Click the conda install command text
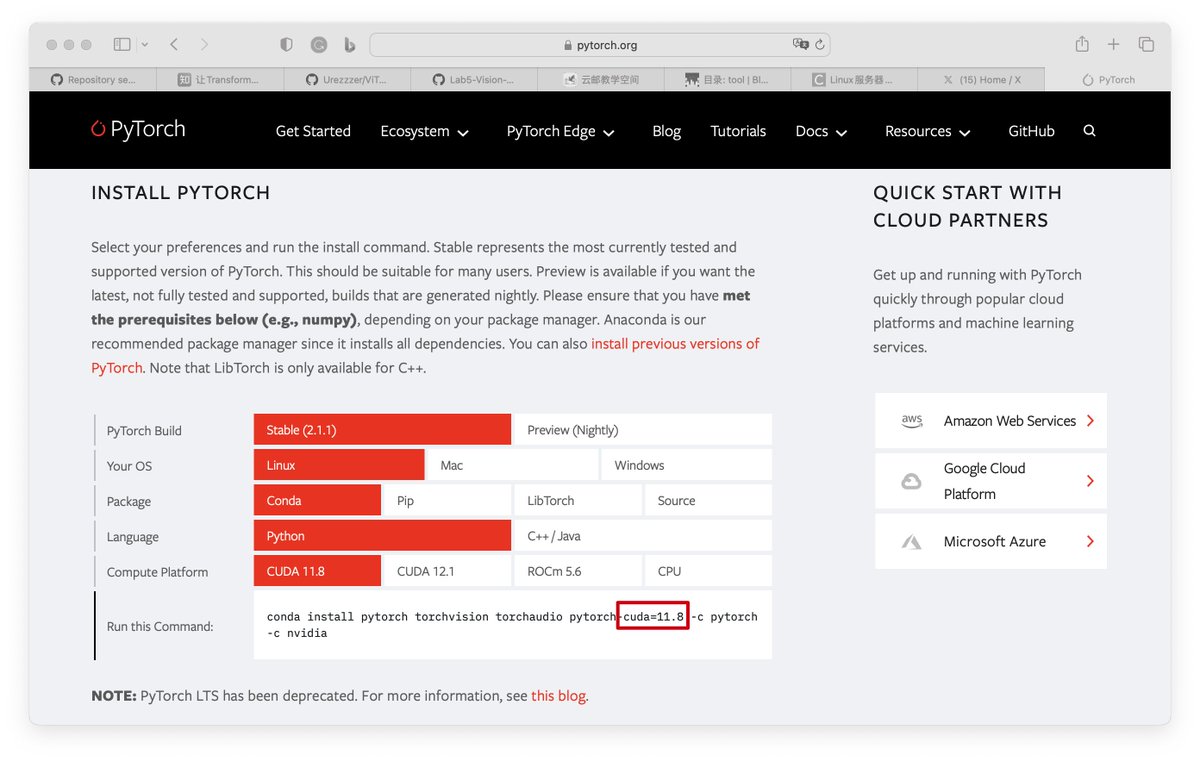 coord(512,625)
